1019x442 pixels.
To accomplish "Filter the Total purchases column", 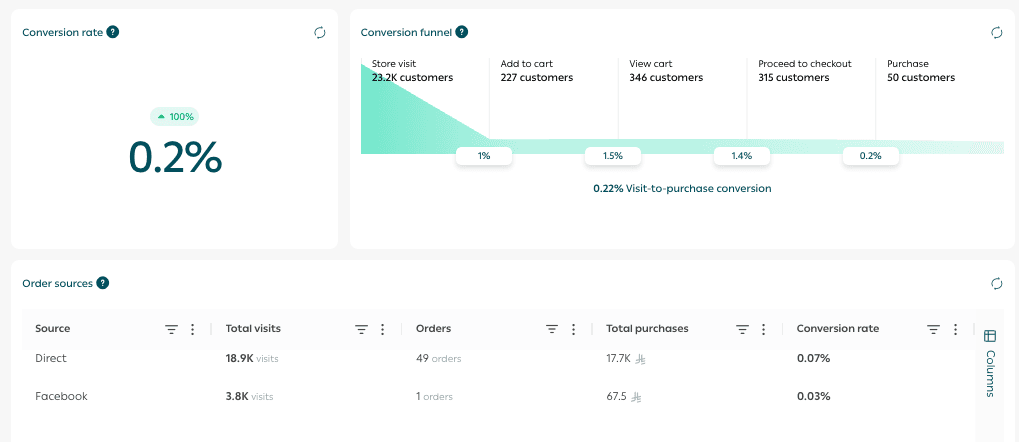I will coord(742,329).
